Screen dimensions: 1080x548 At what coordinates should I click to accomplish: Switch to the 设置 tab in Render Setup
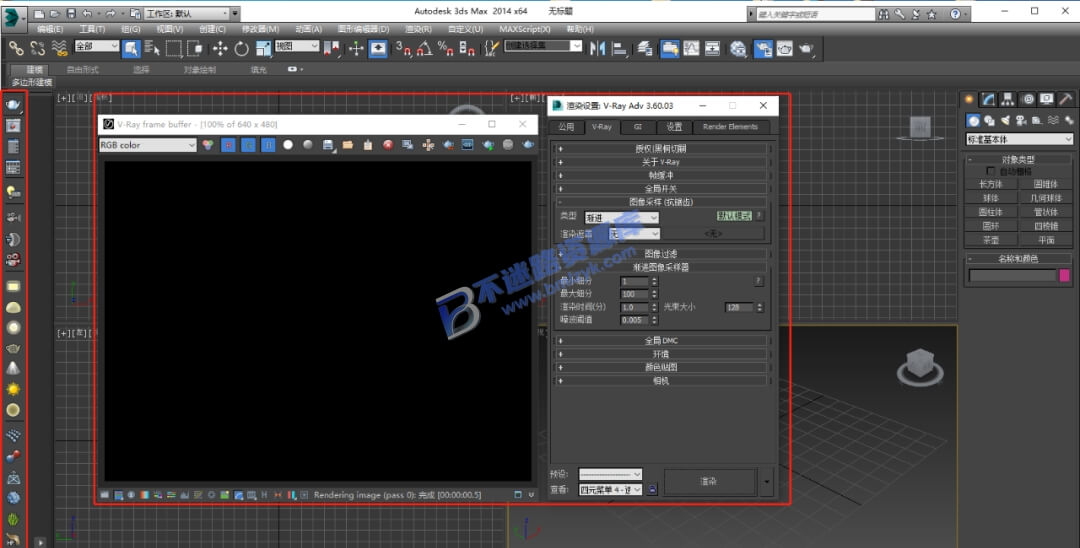pyautogui.click(x=674, y=127)
